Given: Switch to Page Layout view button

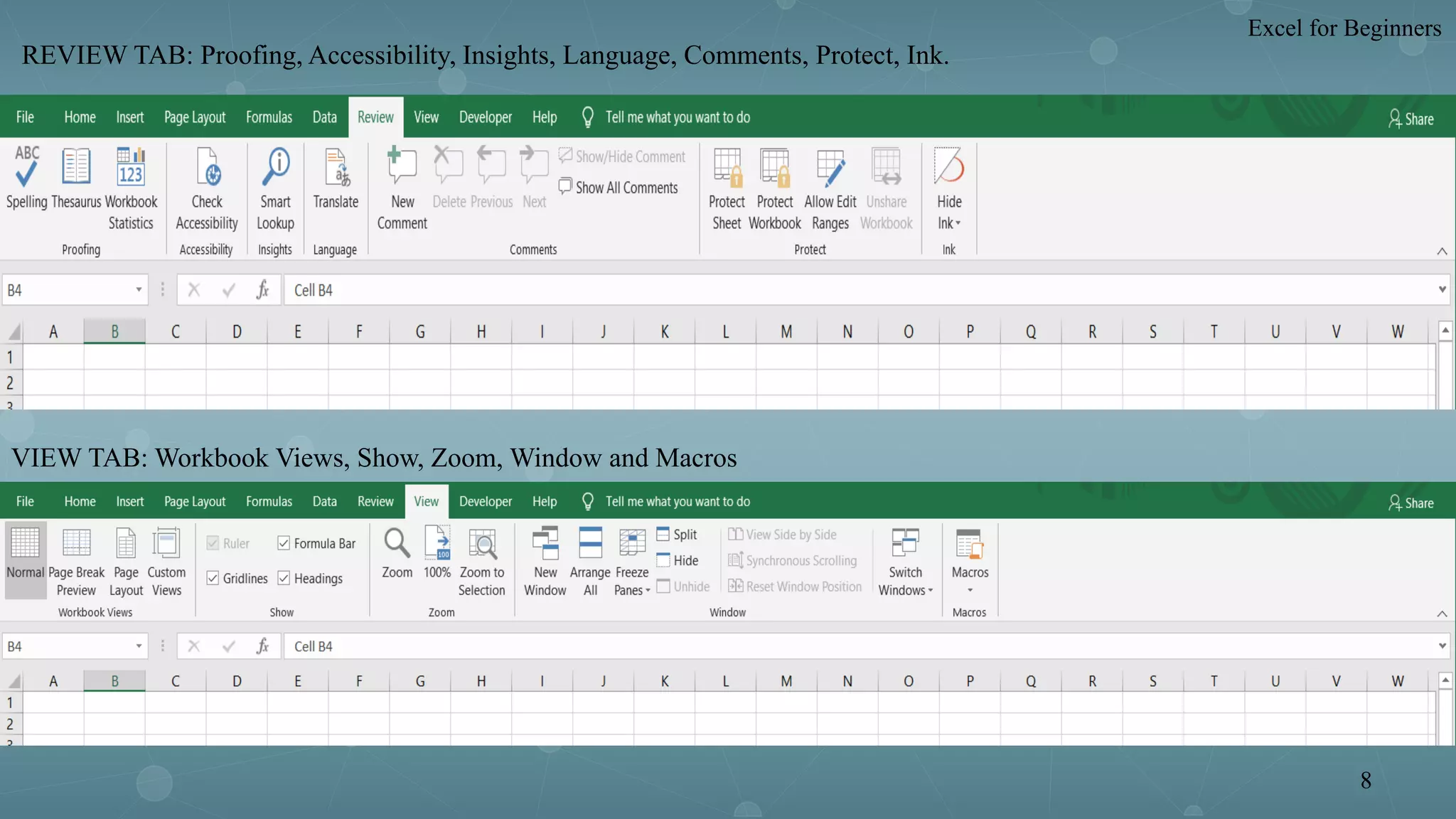Looking at the screenshot, I should point(126,562).
